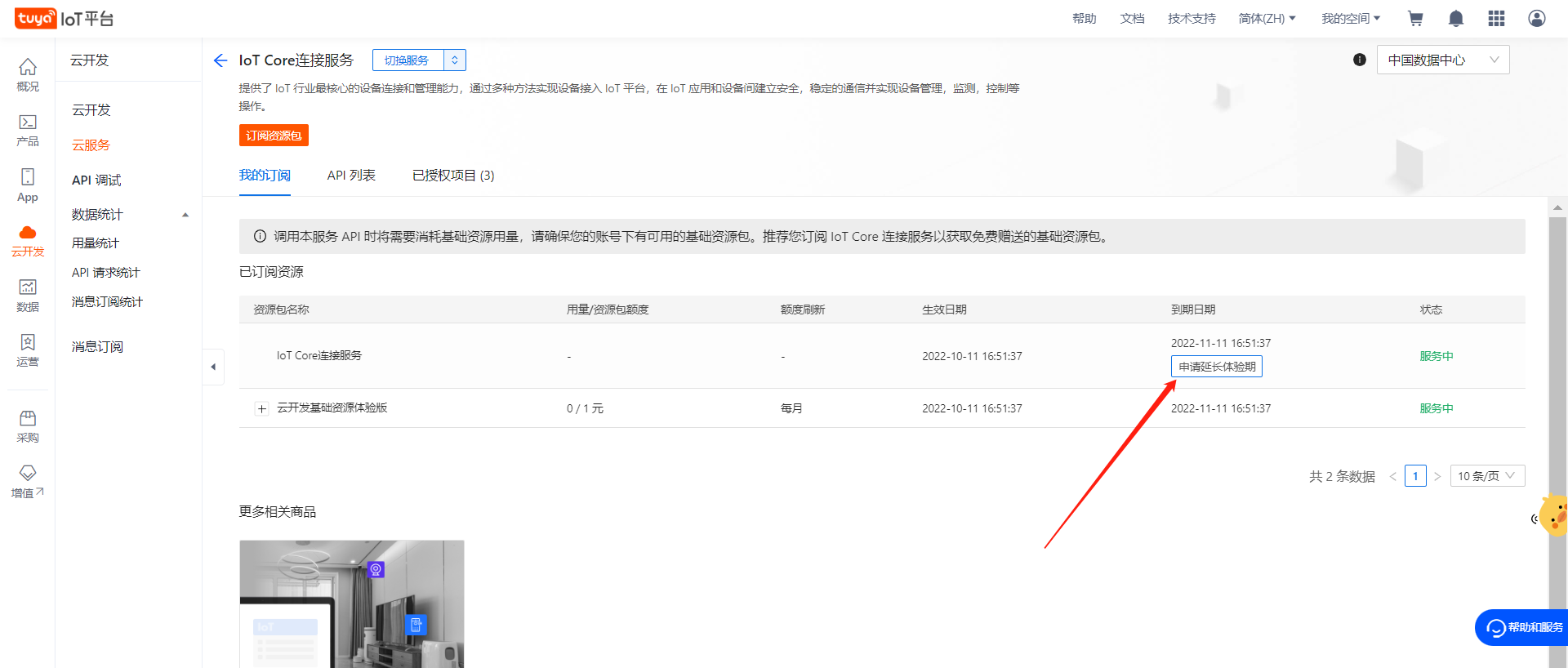Switch to the 我的订阅 tab
The height and width of the screenshot is (668, 1568).
click(265, 176)
